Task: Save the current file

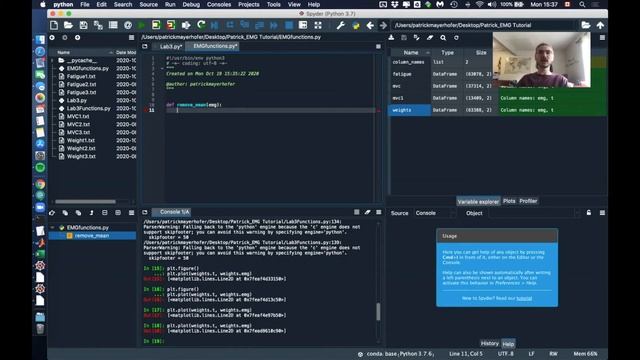Action: pos(83,25)
